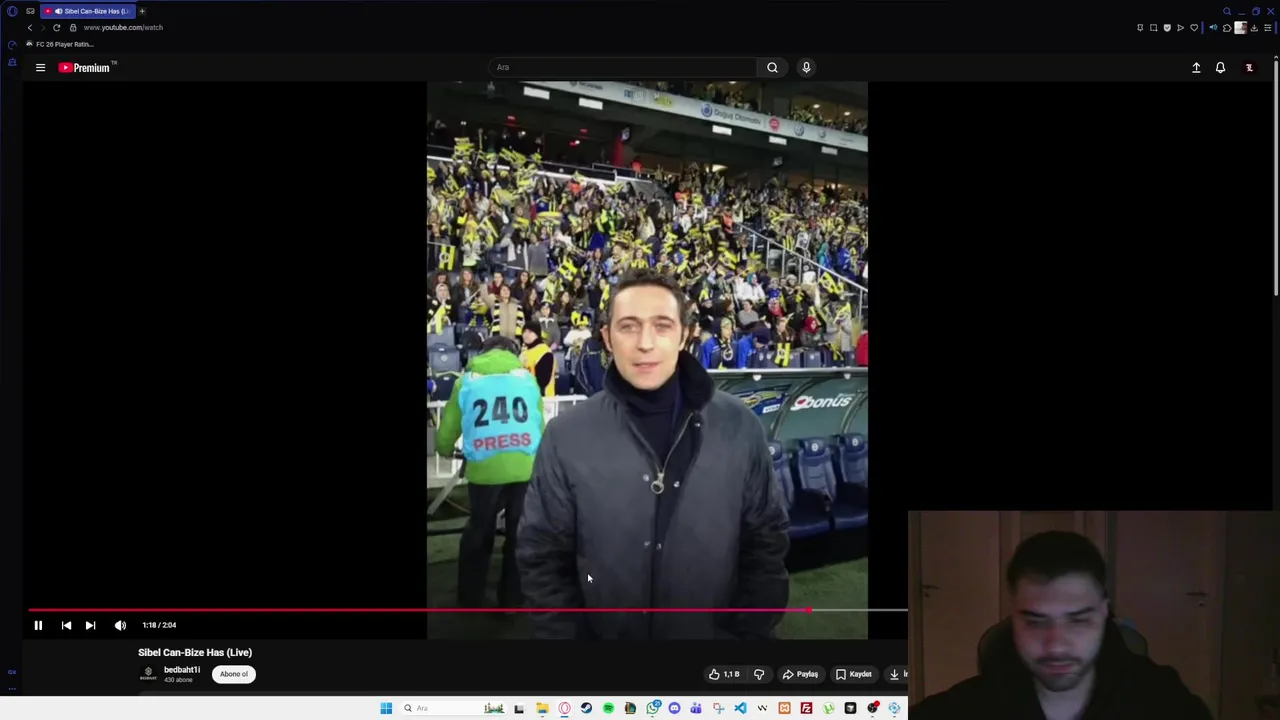Share the video with Paylaş
Screen dimensions: 1280x720
tap(800, 674)
